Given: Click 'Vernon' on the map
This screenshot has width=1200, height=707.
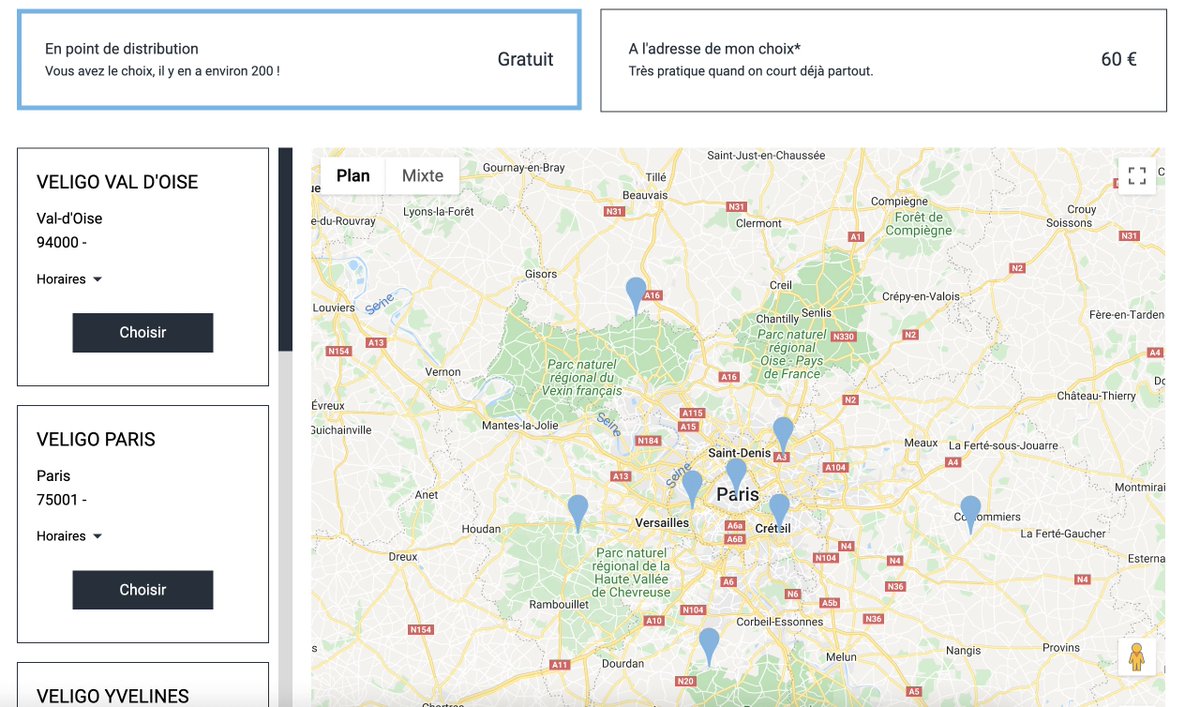Looking at the screenshot, I should pyautogui.click(x=443, y=371).
